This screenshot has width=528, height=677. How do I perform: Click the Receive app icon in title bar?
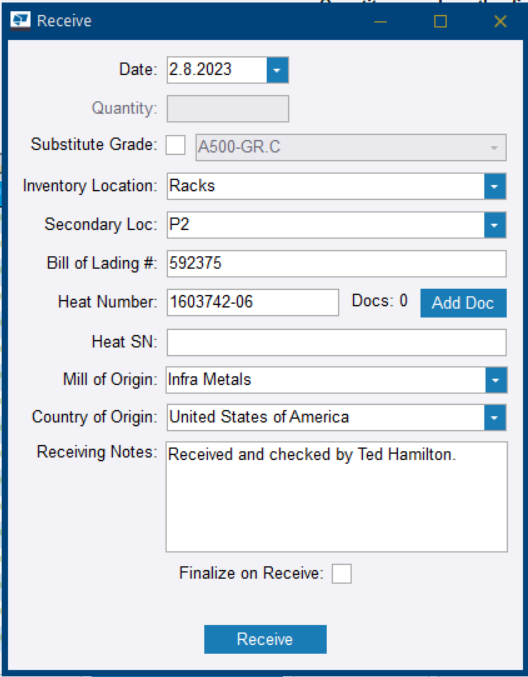pyautogui.click(x=20, y=20)
